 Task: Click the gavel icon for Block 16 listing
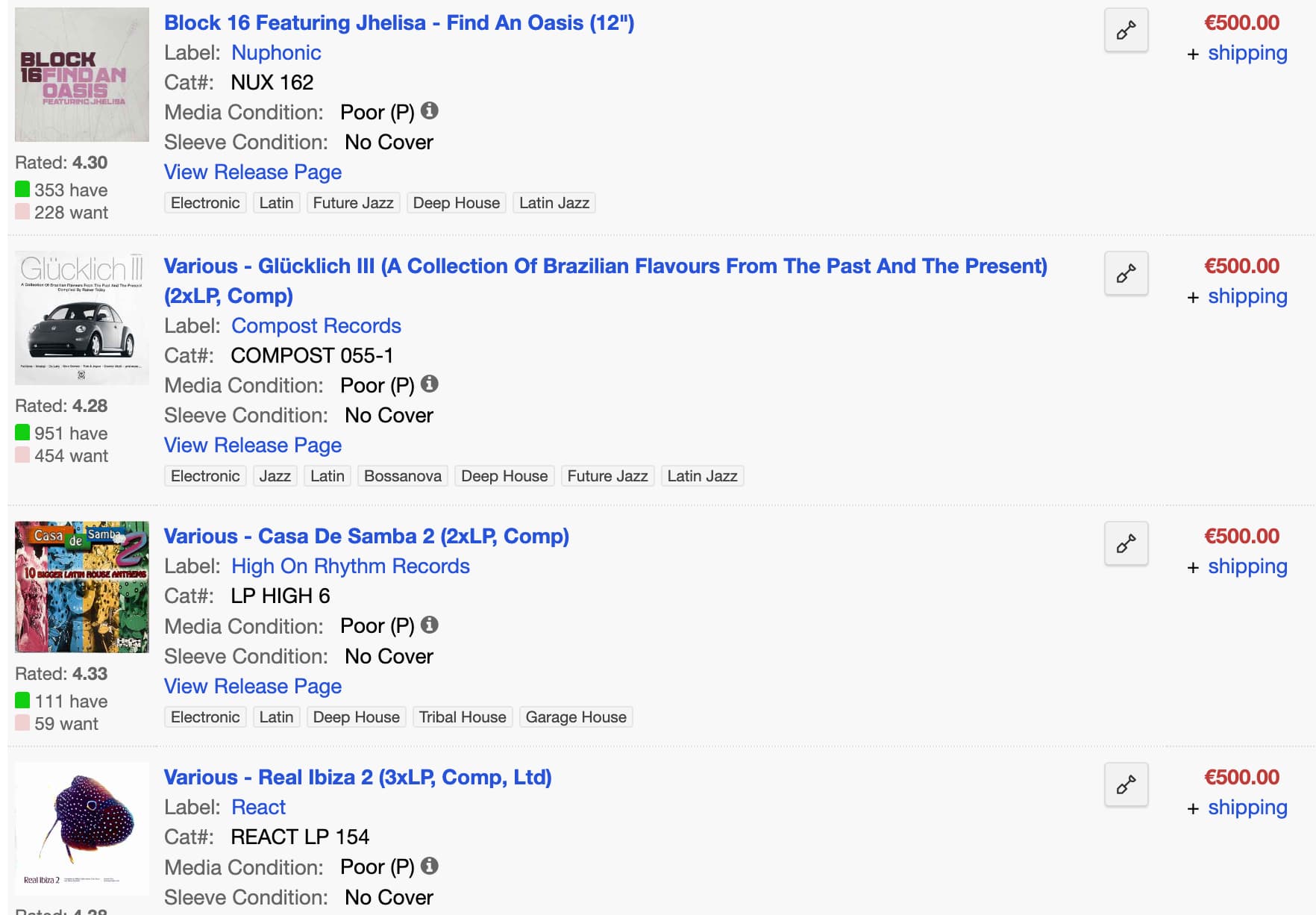point(1126,31)
